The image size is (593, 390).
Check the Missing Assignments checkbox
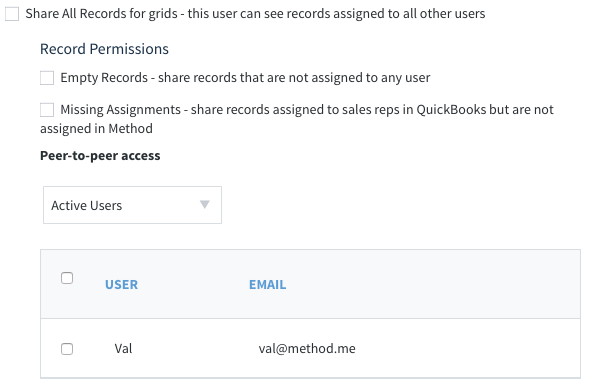coord(47,110)
